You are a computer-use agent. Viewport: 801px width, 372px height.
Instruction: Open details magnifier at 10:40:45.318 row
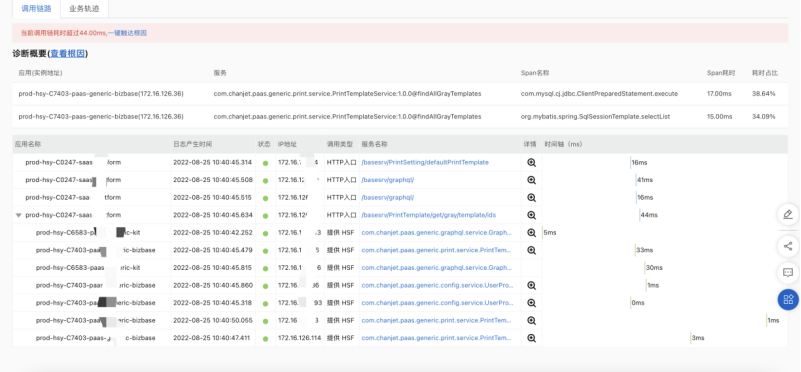coord(531,303)
